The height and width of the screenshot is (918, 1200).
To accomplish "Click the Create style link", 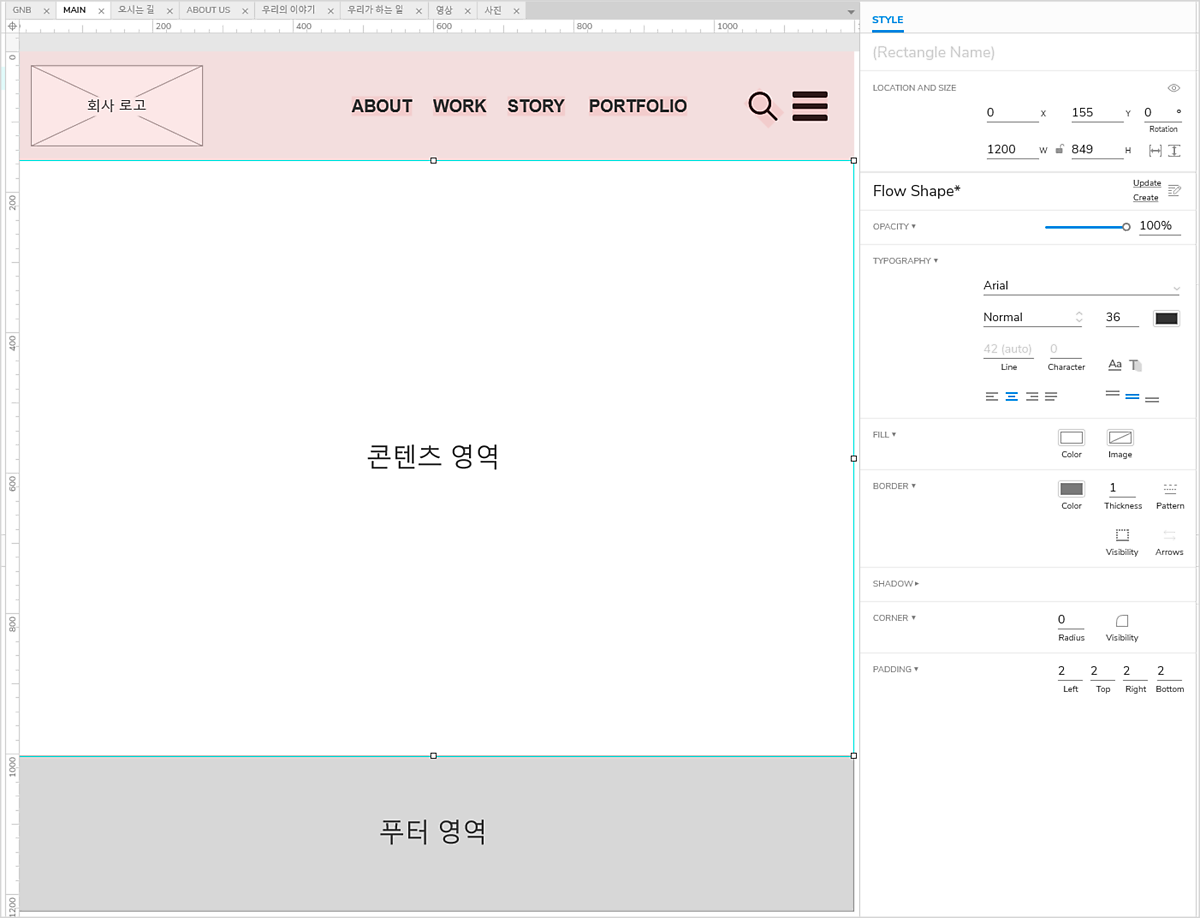I will click(1145, 198).
